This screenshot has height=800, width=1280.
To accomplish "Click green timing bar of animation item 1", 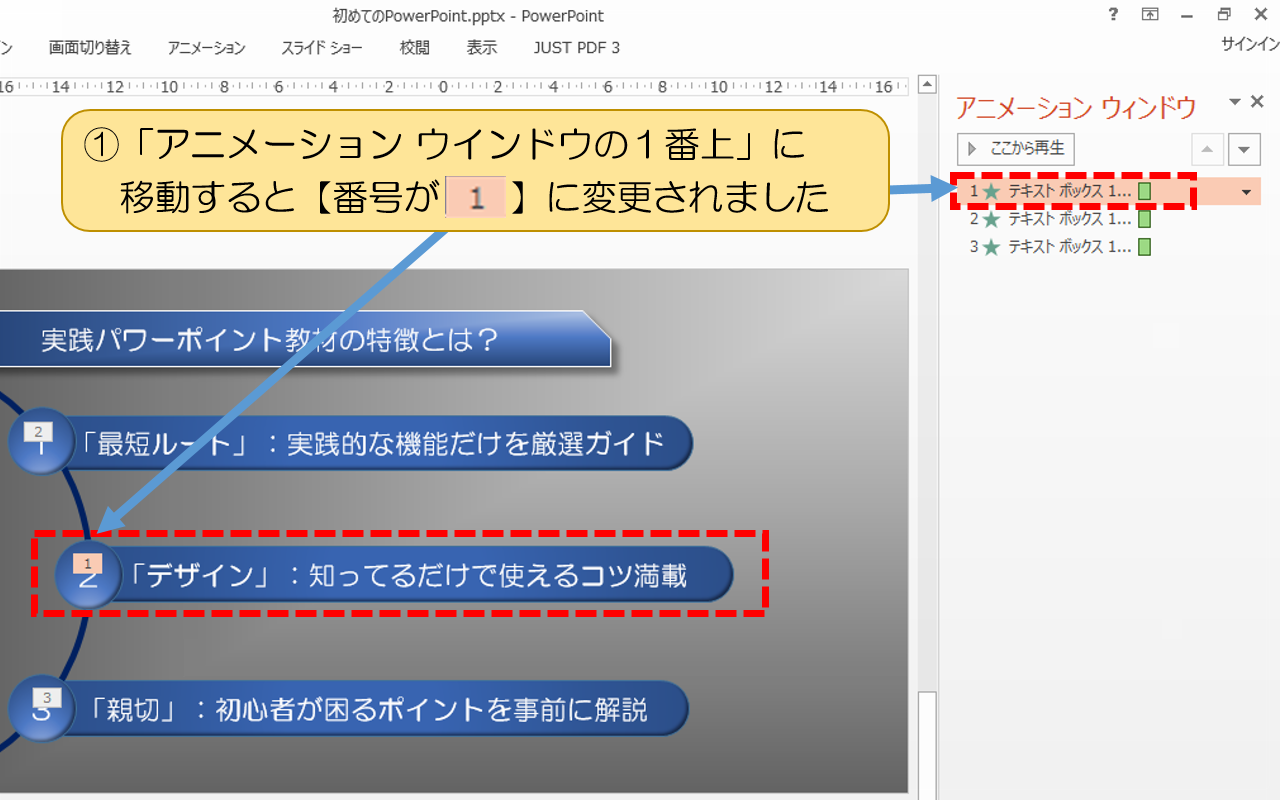I will [1145, 191].
